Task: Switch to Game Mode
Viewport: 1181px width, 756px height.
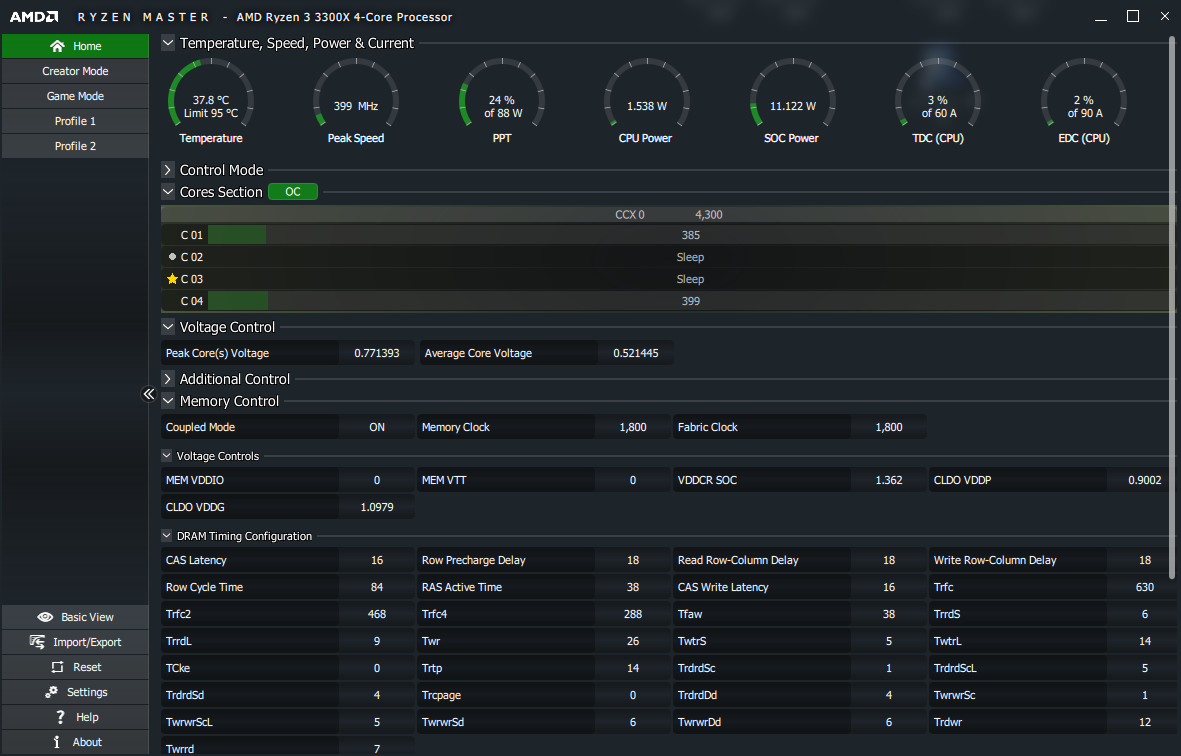Action: [x=75, y=96]
